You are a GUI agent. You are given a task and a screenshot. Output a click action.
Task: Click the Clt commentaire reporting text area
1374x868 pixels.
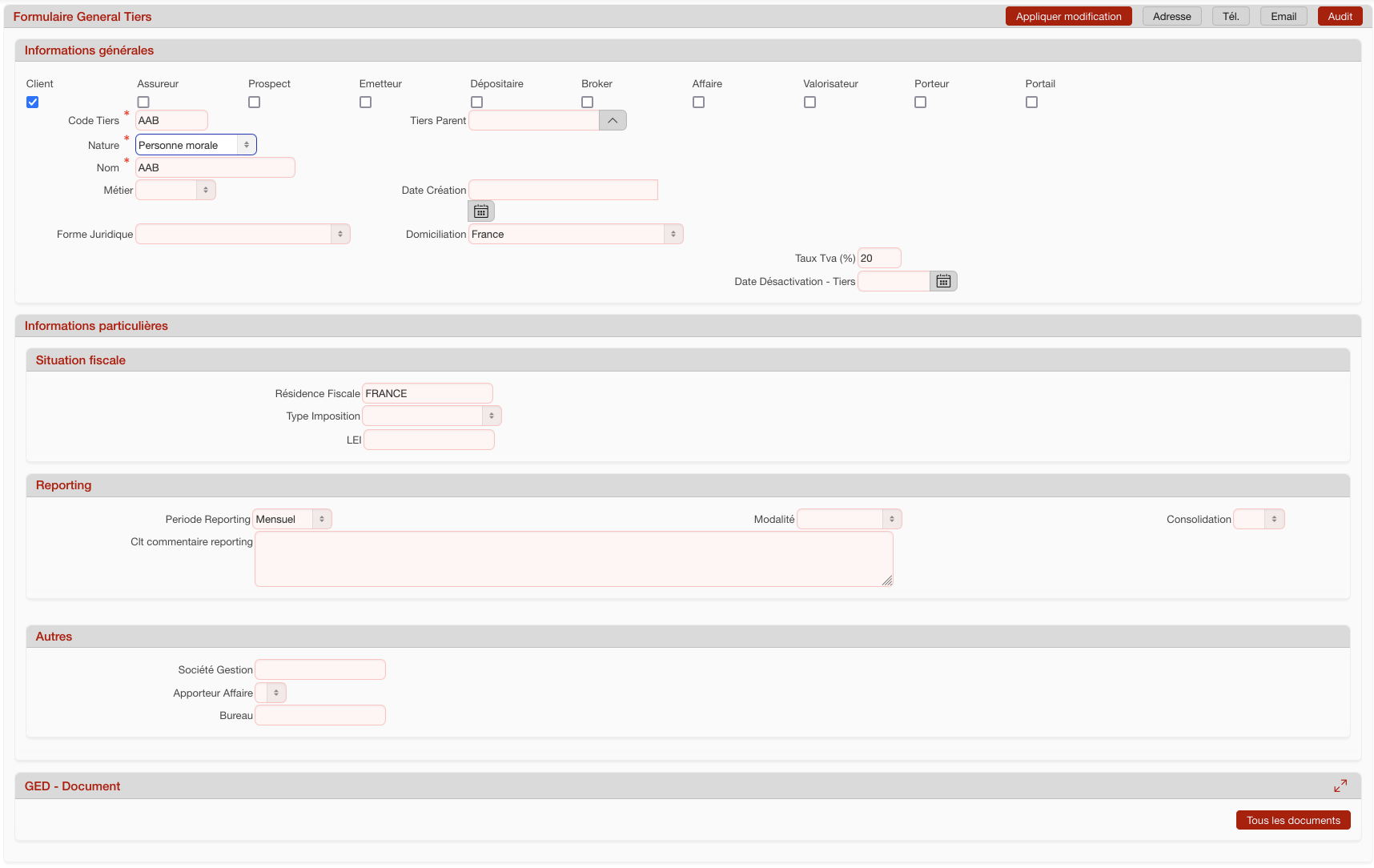click(x=573, y=559)
